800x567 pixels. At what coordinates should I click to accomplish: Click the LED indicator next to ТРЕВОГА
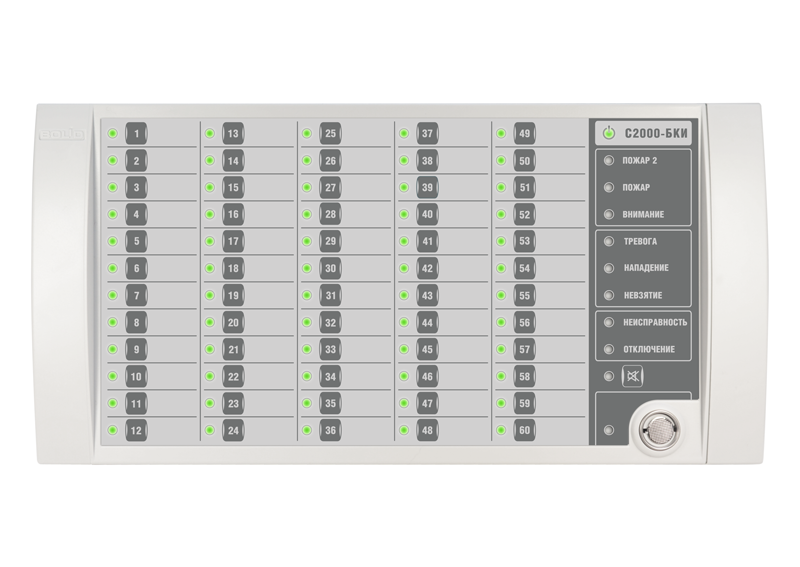607,242
